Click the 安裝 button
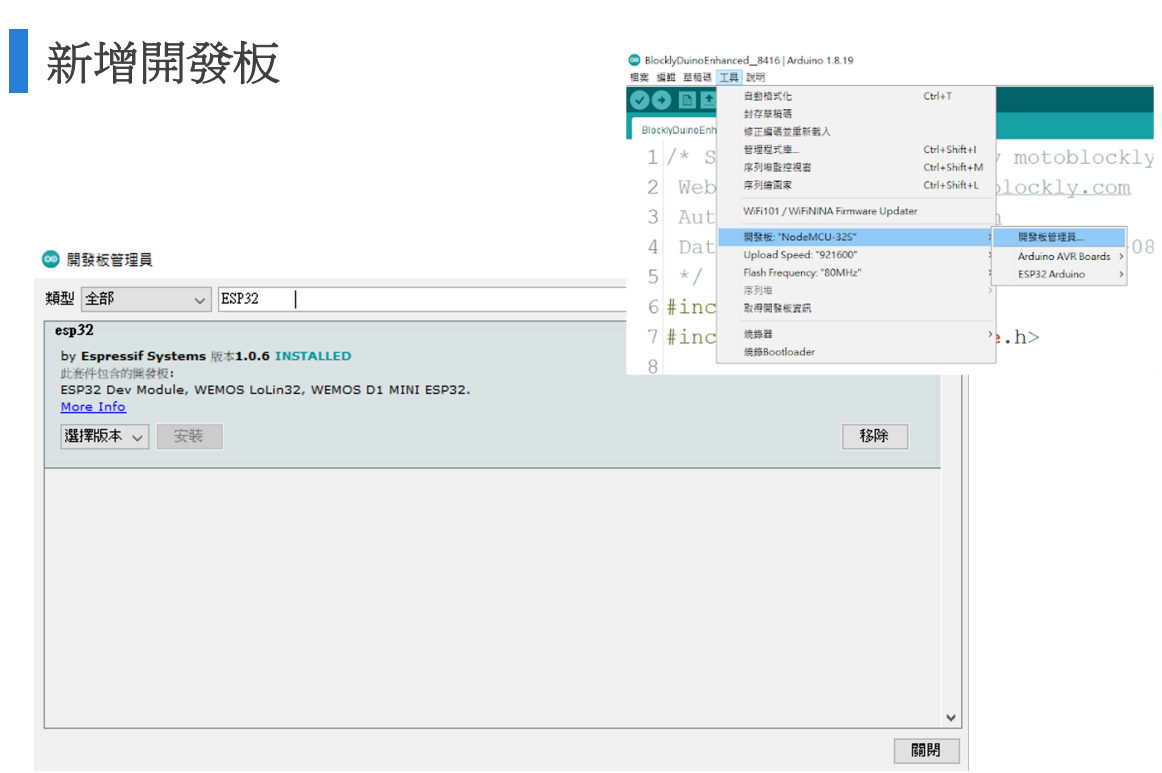Image resolution: width=1162 pixels, height=773 pixels. coord(189,437)
